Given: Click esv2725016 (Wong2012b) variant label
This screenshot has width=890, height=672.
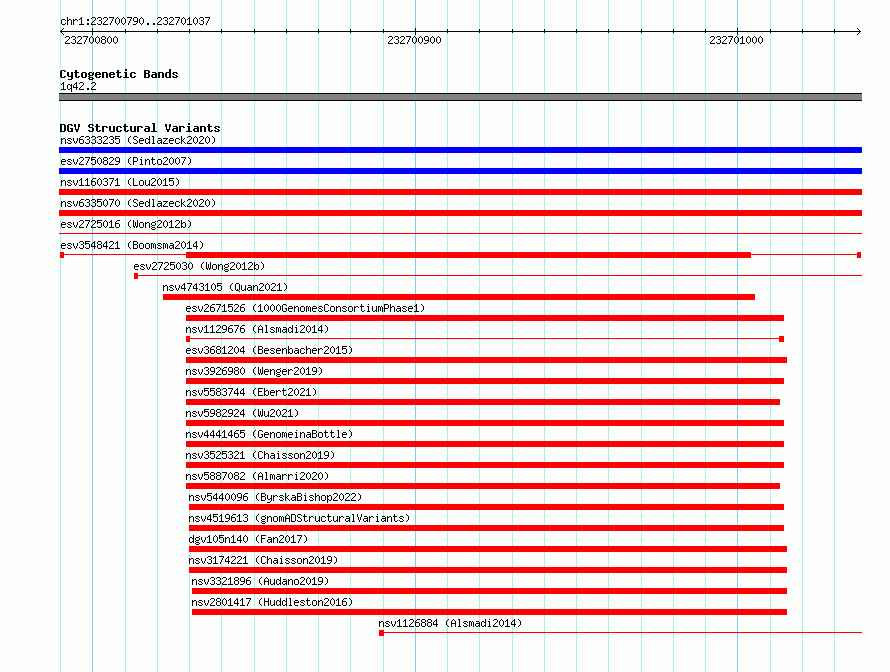Looking at the screenshot, I should point(126,224).
